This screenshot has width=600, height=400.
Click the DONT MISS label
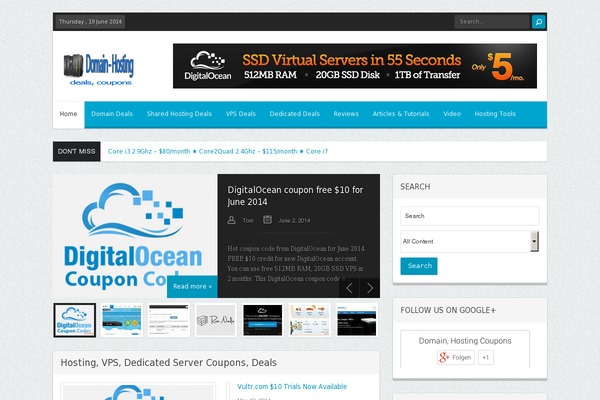click(x=77, y=152)
